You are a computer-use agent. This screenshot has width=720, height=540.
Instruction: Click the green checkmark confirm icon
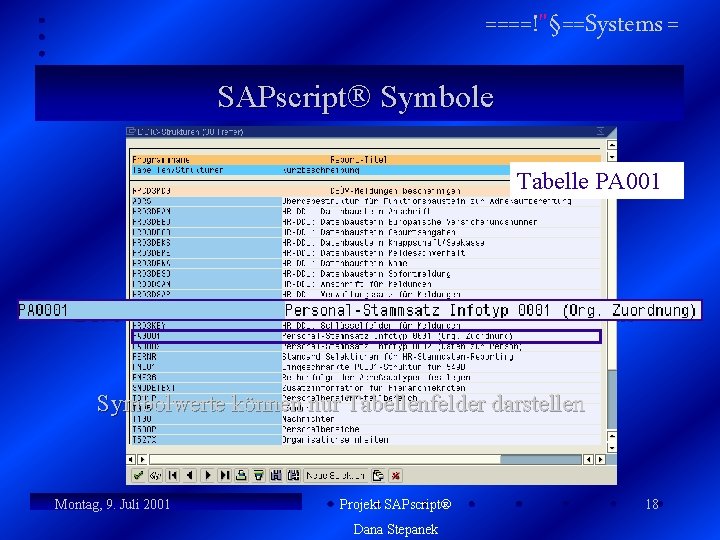138,475
